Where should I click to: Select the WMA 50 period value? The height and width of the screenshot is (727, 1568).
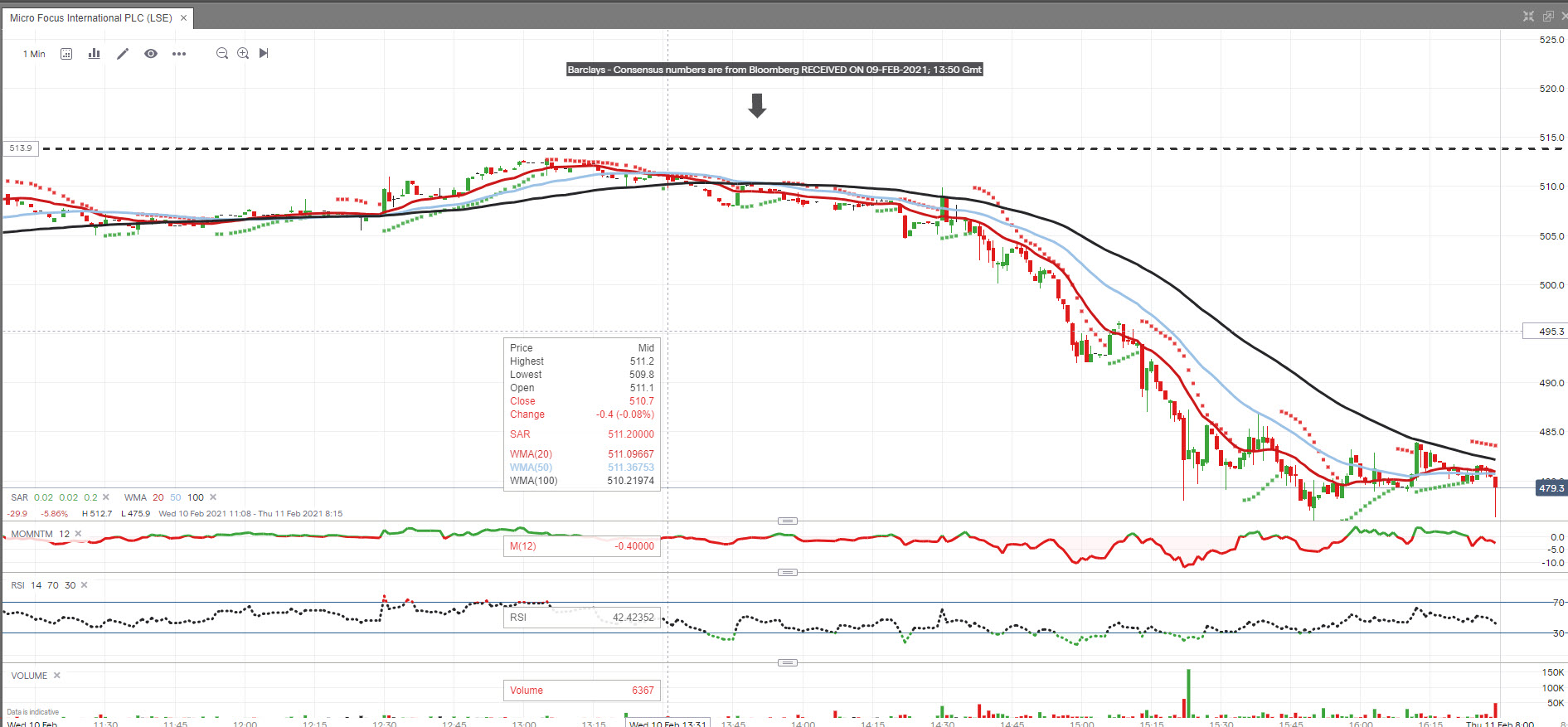coord(176,497)
